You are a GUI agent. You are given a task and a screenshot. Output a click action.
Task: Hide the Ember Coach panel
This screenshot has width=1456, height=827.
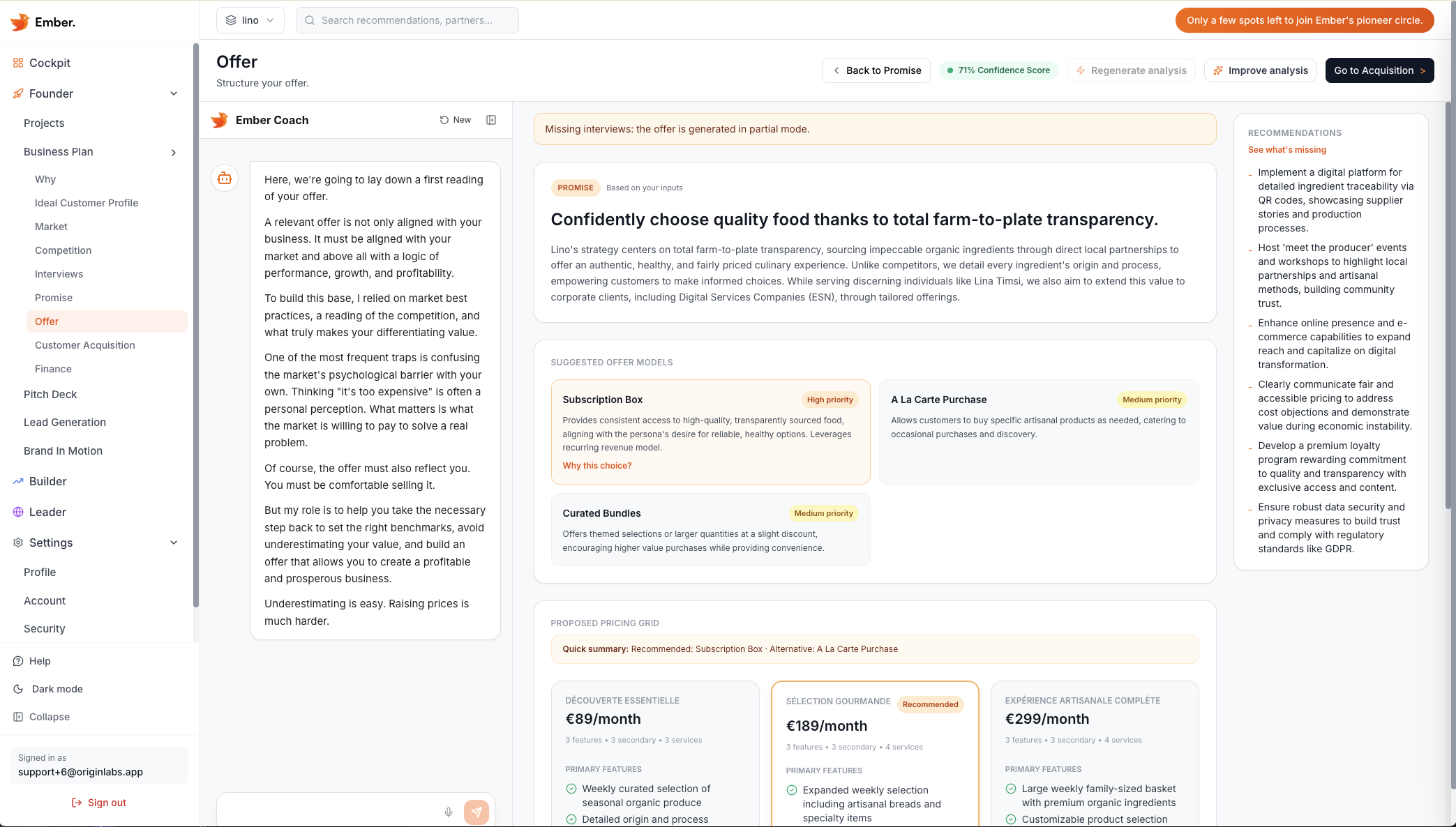(x=491, y=120)
